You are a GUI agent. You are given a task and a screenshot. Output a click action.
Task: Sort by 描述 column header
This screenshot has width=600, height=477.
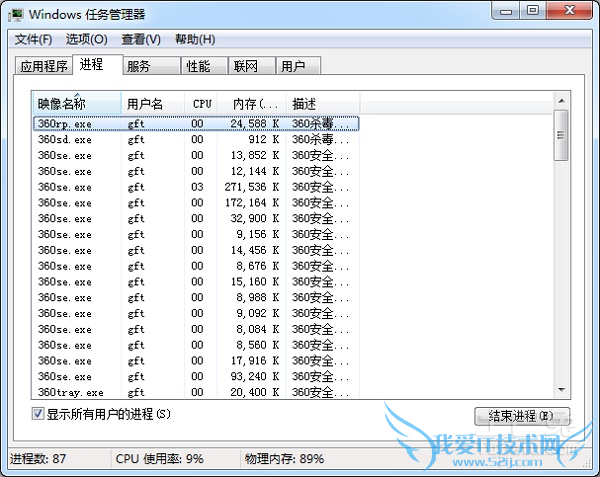coord(323,103)
